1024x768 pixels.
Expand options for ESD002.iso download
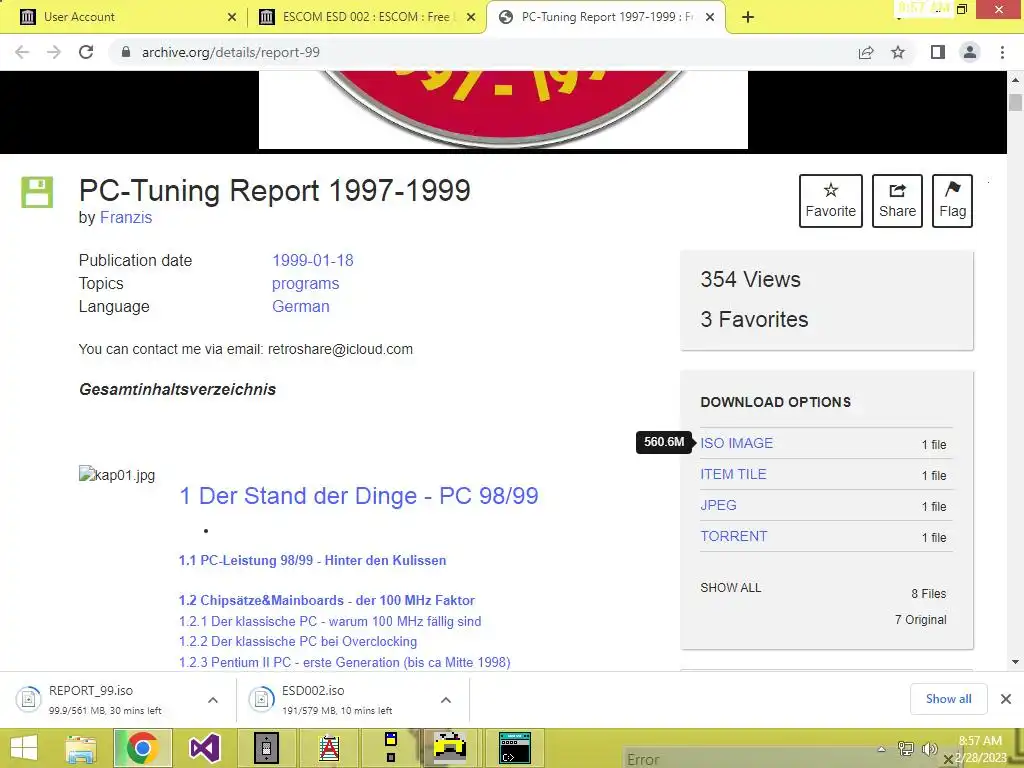(x=446, y=700)
